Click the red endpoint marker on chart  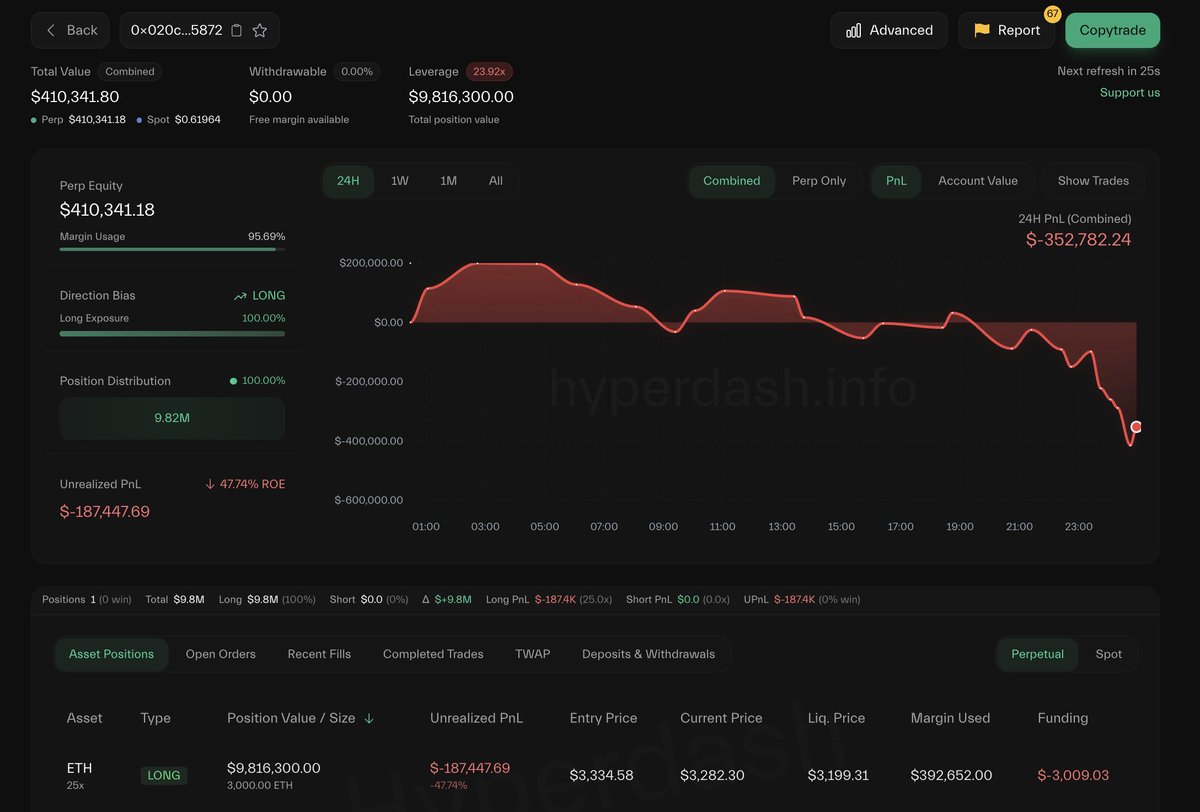(1136, 427)
